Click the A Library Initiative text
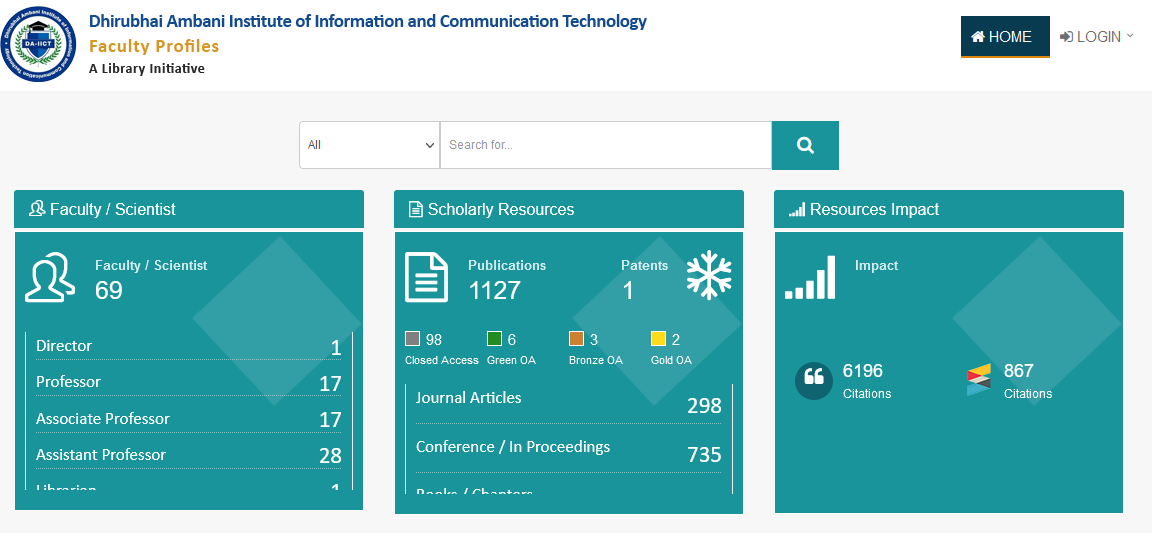 point(147,68)
